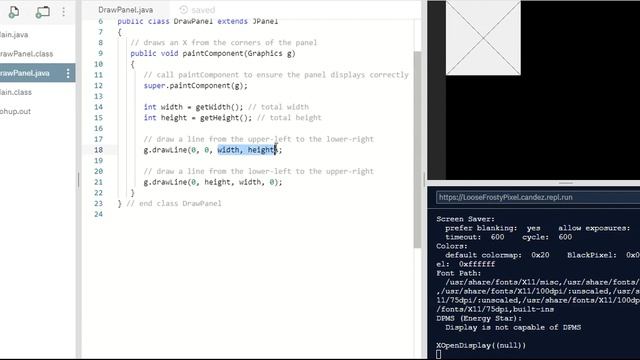The height and width of the screenshot is (360, 640).
Task: Open Main.java in file list
Action: pyautogui.click(x=14, y=35)
